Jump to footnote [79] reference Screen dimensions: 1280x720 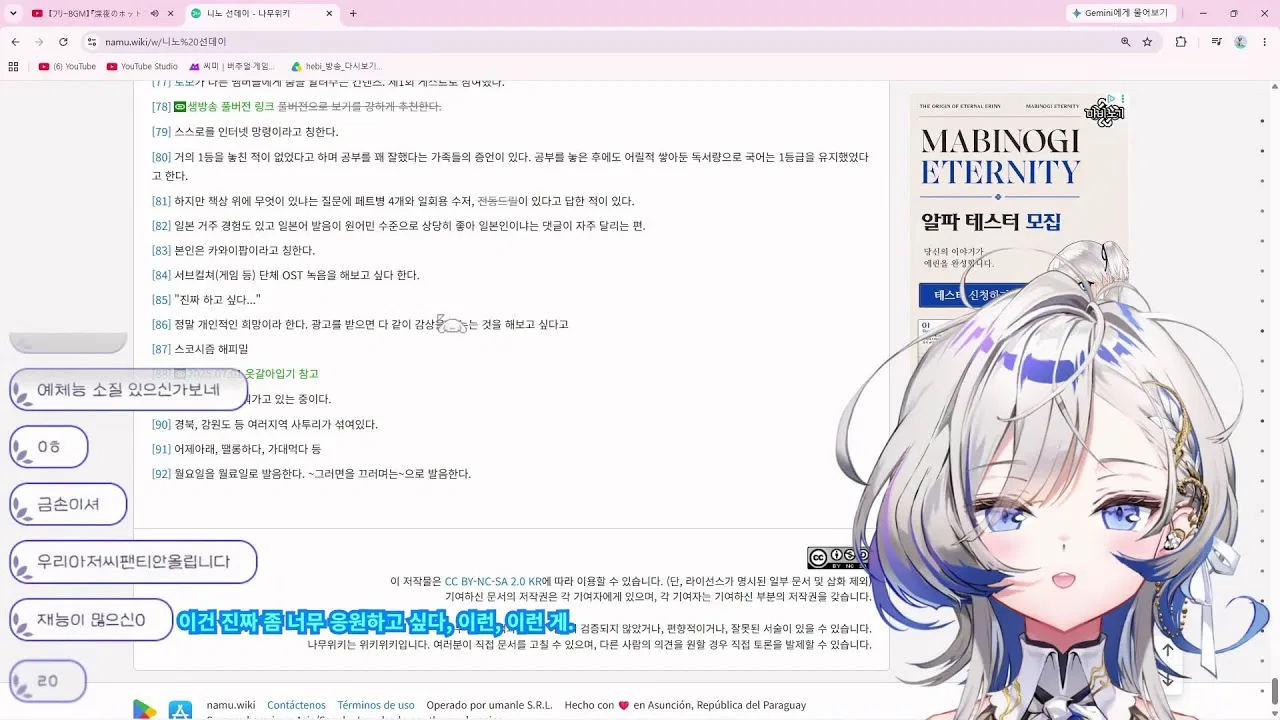click(x=161, y=132)
